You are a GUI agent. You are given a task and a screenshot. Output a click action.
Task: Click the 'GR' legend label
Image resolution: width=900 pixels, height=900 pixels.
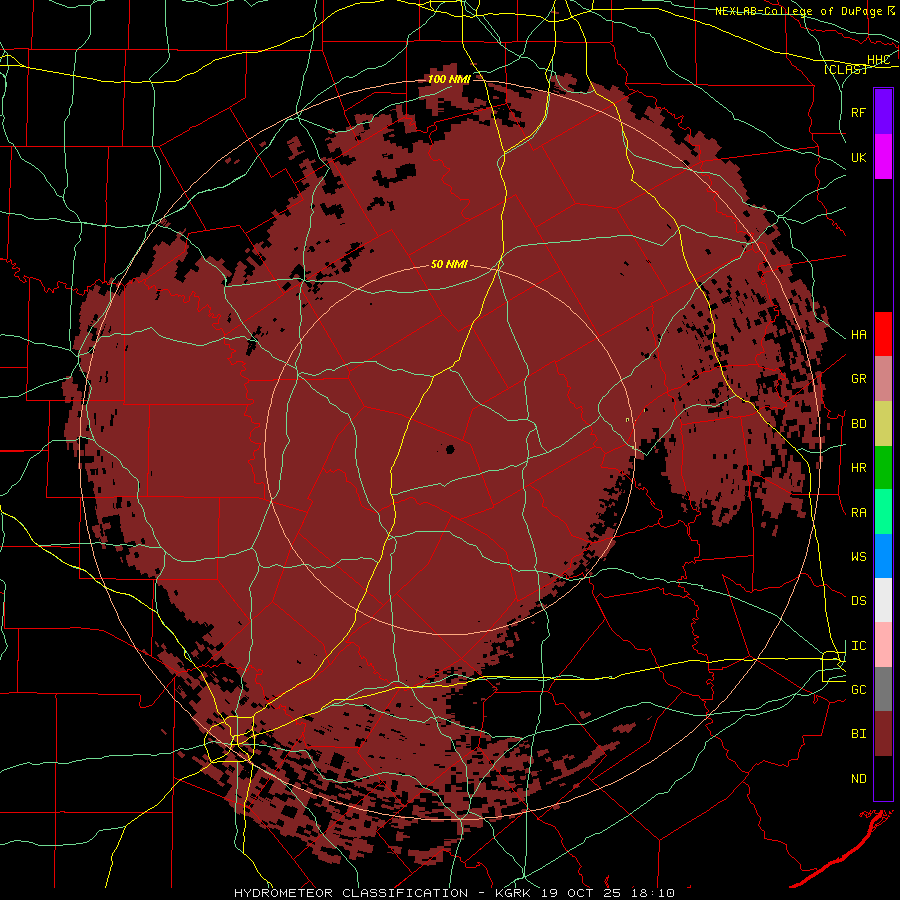tap(858, 379)
